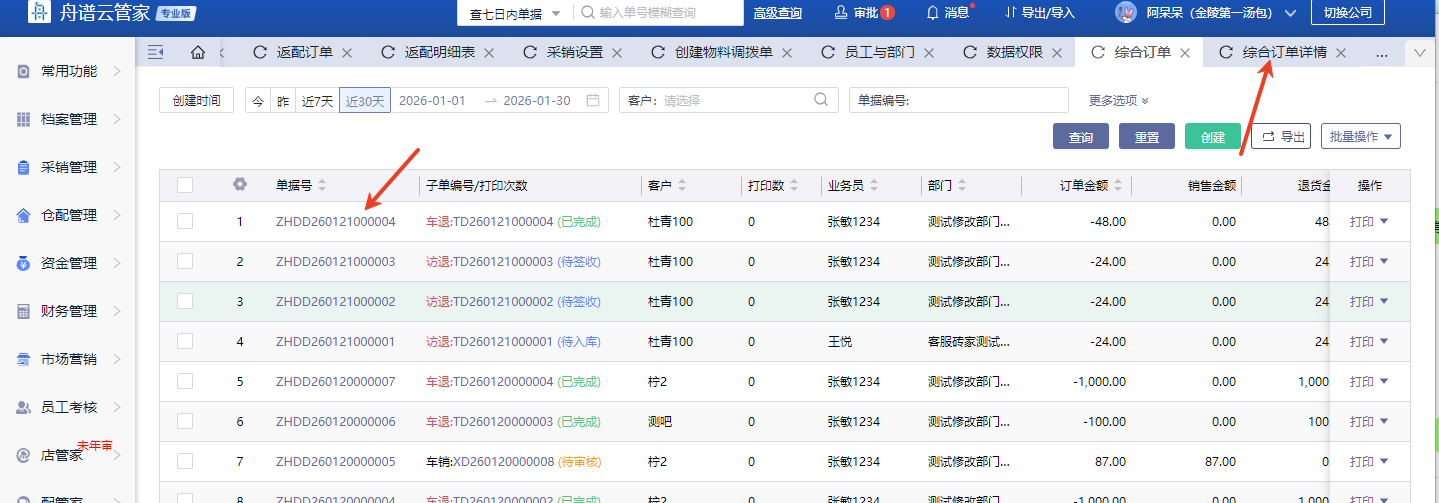Expand the 批量操作 dropdown
Screen dimensions: 1439x503
point(1360,137)
